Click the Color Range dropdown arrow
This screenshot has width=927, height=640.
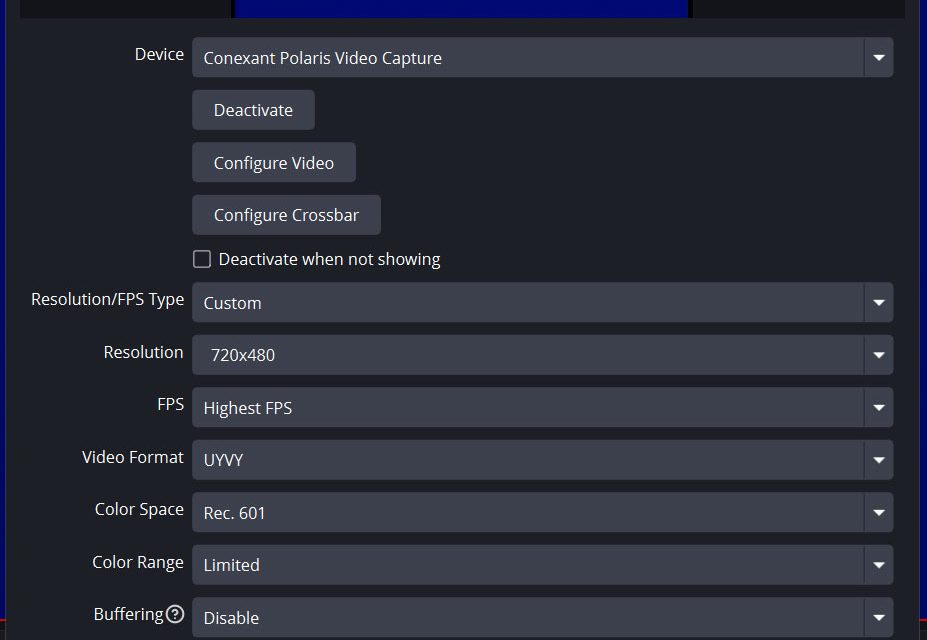pyautogui.click(x=878, y=565)
